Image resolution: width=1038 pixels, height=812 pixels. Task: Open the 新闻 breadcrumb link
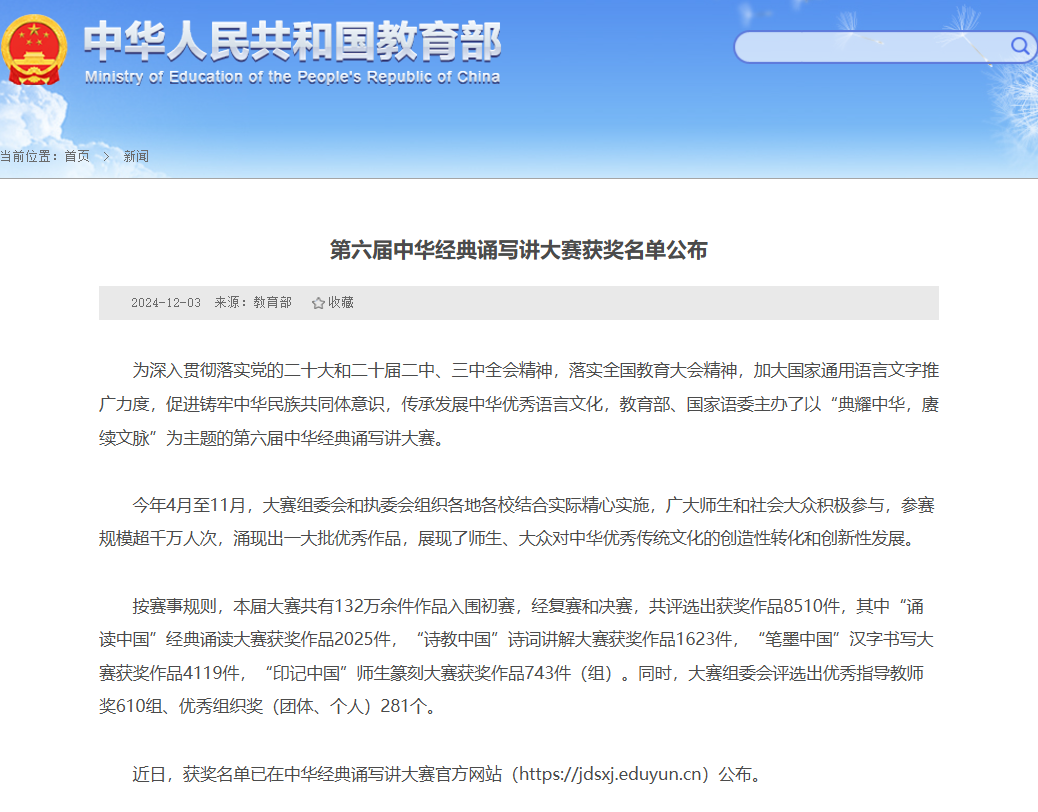pyautogui.click(x=136, y=156)
